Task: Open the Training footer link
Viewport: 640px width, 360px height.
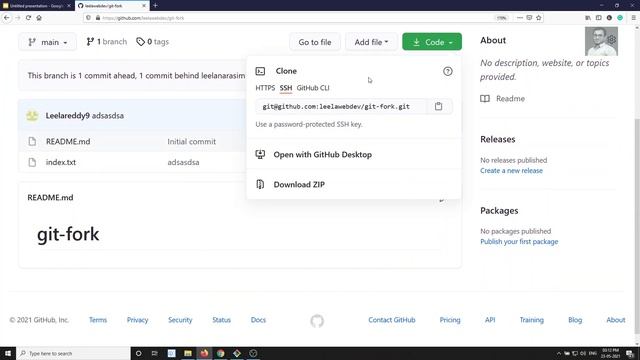Action: 531,320
